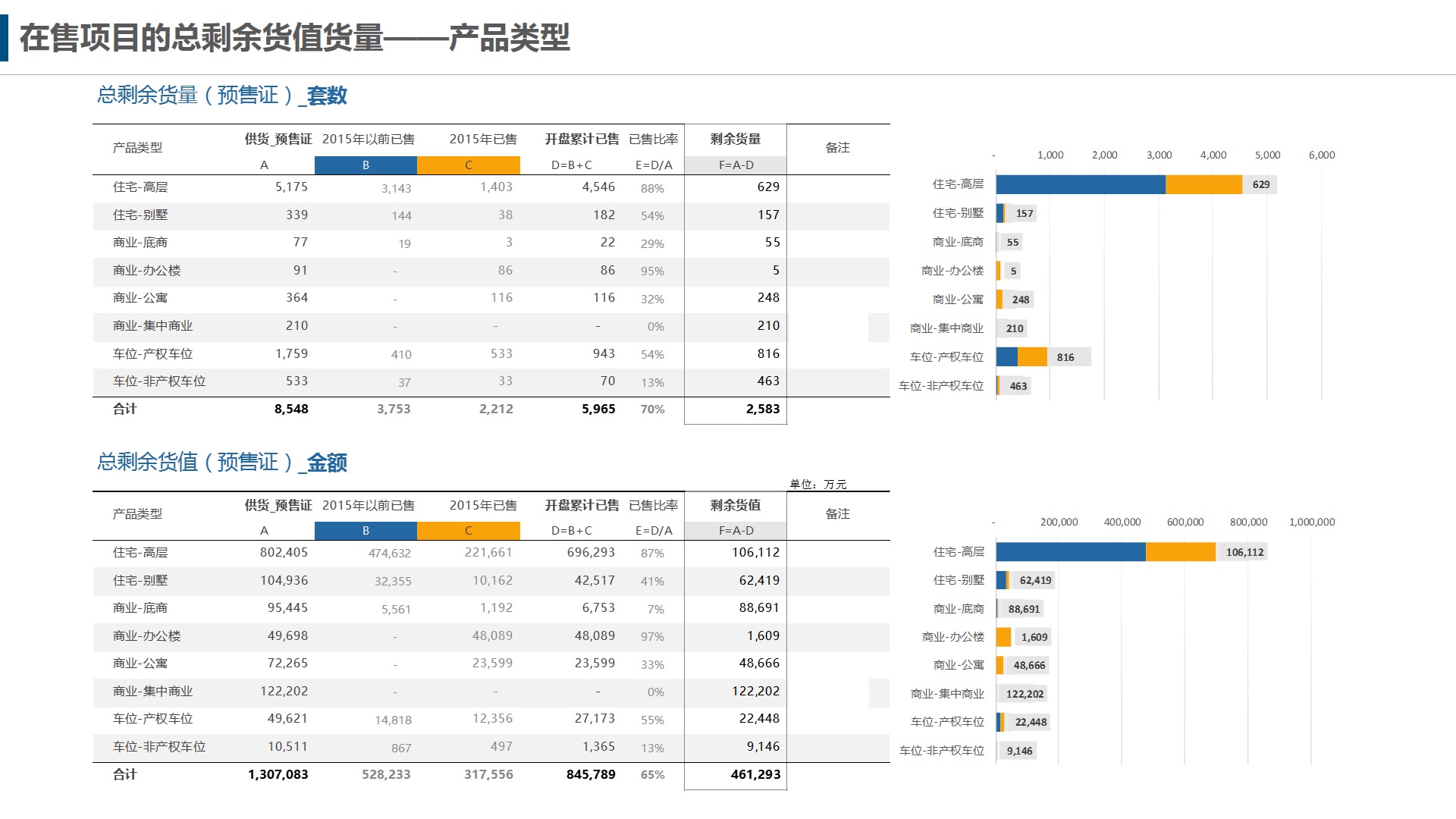Click orange bar for 住宅-高层 in units chart

[x=1203, y=184]
